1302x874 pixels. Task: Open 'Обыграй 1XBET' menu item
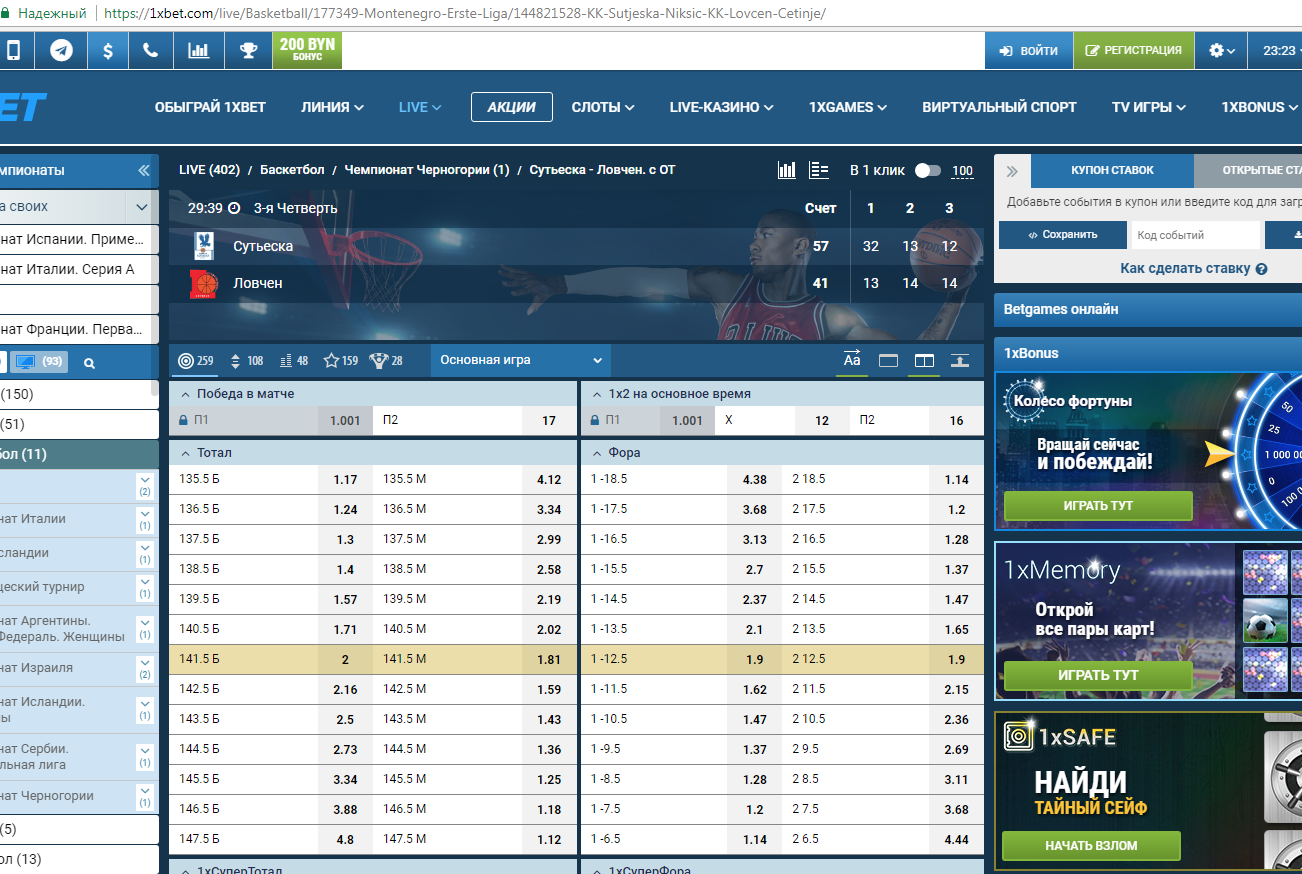coord(211,107)
